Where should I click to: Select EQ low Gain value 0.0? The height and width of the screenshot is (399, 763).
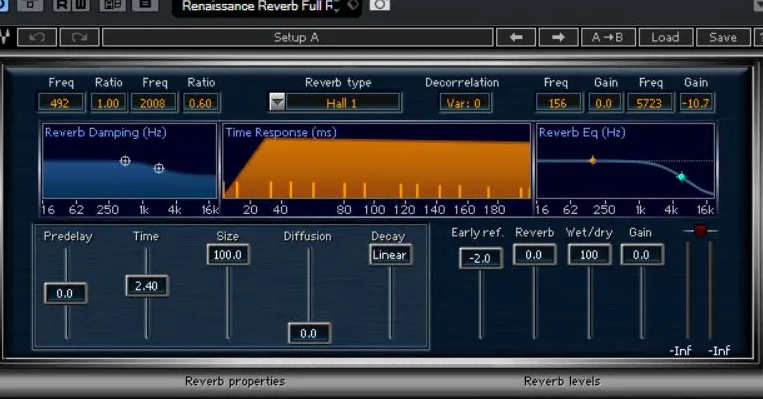pos(604,103)
